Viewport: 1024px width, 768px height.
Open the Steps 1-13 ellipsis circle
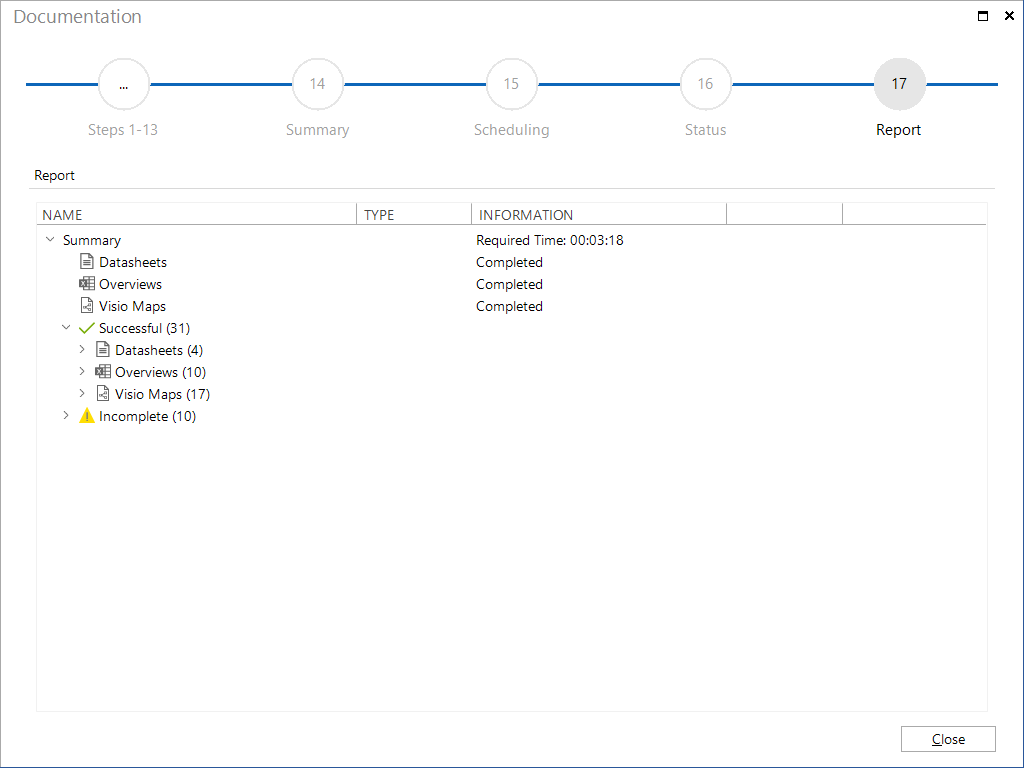click(x=123, y=84)
